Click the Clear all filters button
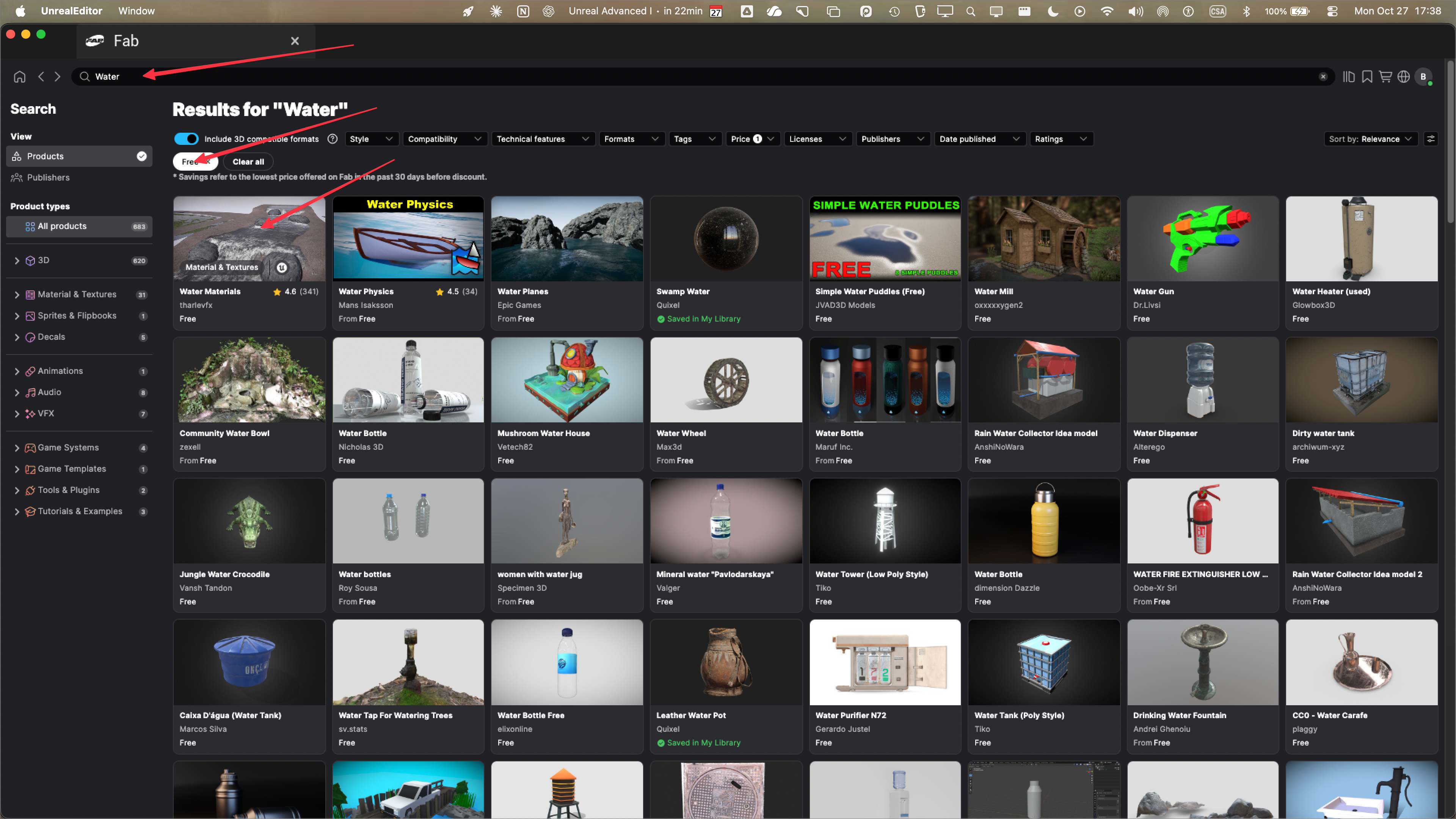Viewport: 1456px width, 819px height. pos(248,162)
